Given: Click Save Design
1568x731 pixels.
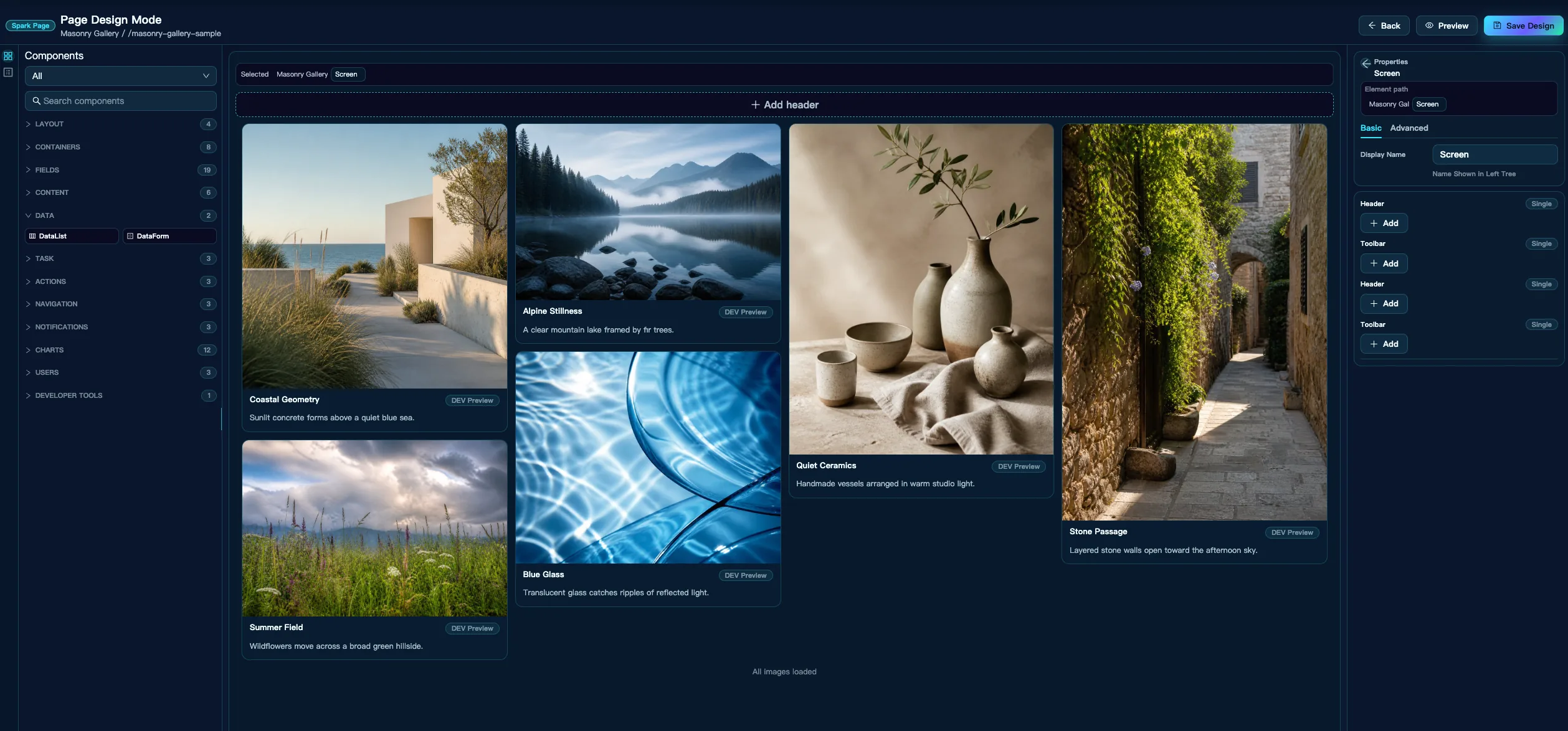Looking at the screenshot, I should click(x=1523, y=26).
